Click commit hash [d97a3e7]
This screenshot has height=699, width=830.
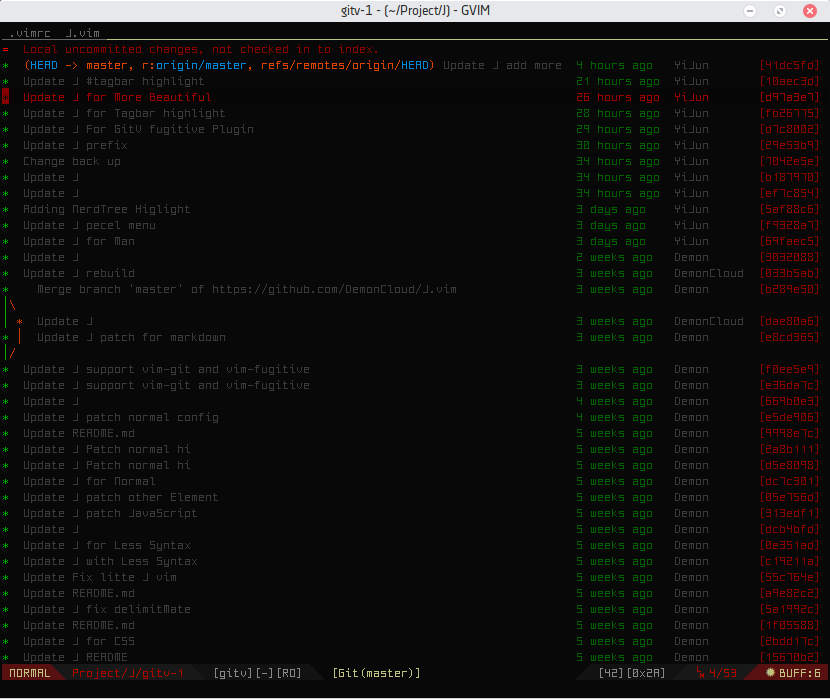[x=789, y=97]
